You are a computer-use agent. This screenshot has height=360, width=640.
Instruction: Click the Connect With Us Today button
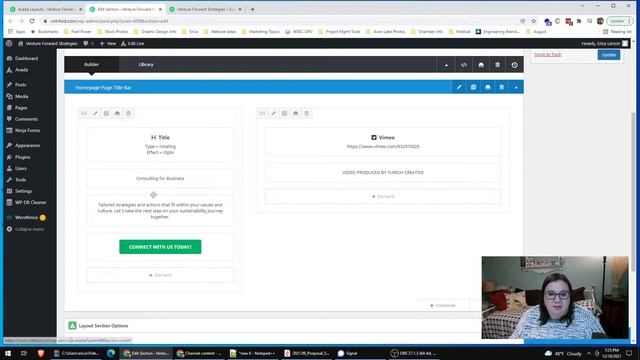click(x=160, y=247)
